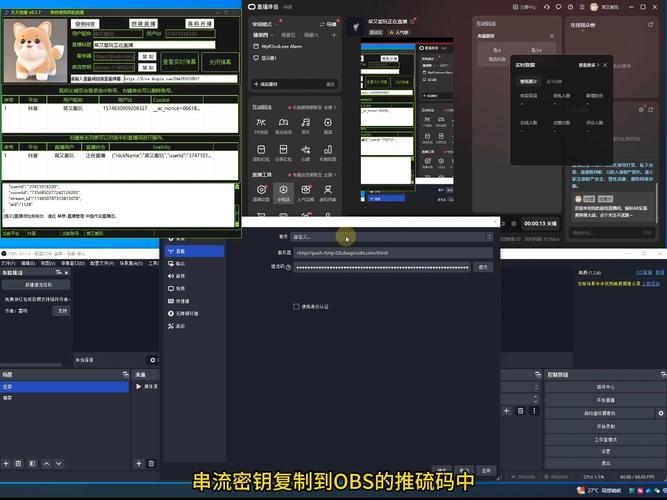The height and width of the screenshot is (500, 667).
Task: Open the 服务 dropdown showing 自定义
Action: tap(391, 237)
